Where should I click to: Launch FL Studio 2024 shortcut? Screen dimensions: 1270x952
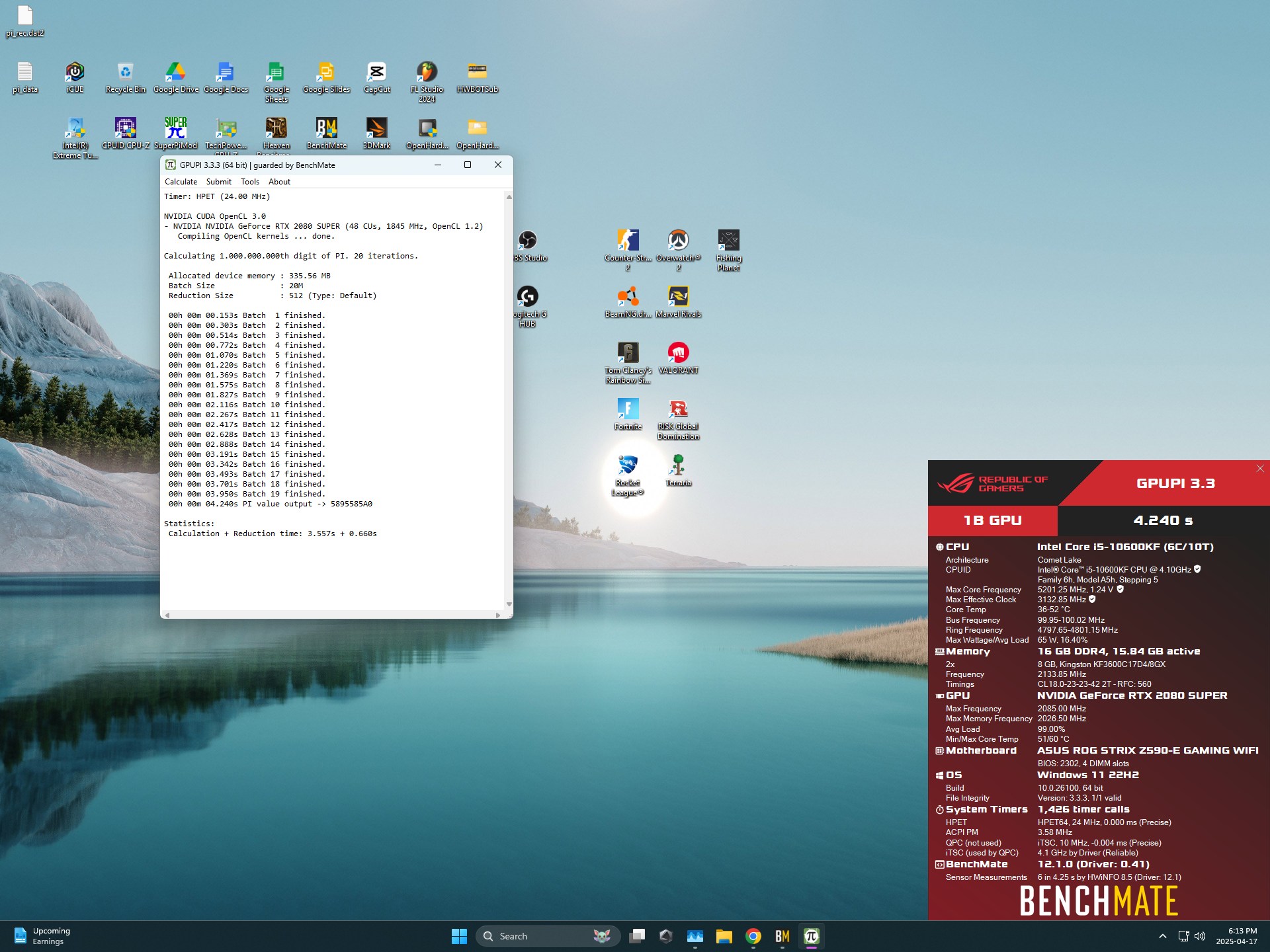pos(427,82)
